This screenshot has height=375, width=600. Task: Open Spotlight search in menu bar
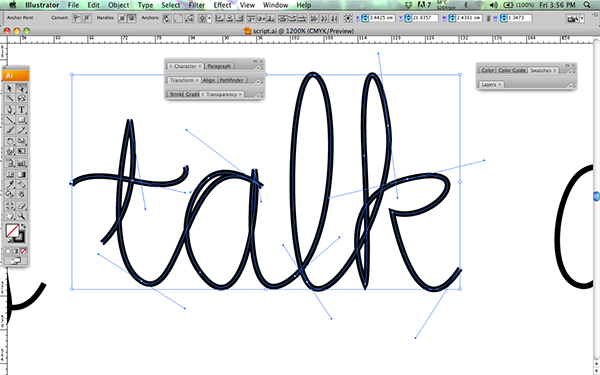coord(587,5)
